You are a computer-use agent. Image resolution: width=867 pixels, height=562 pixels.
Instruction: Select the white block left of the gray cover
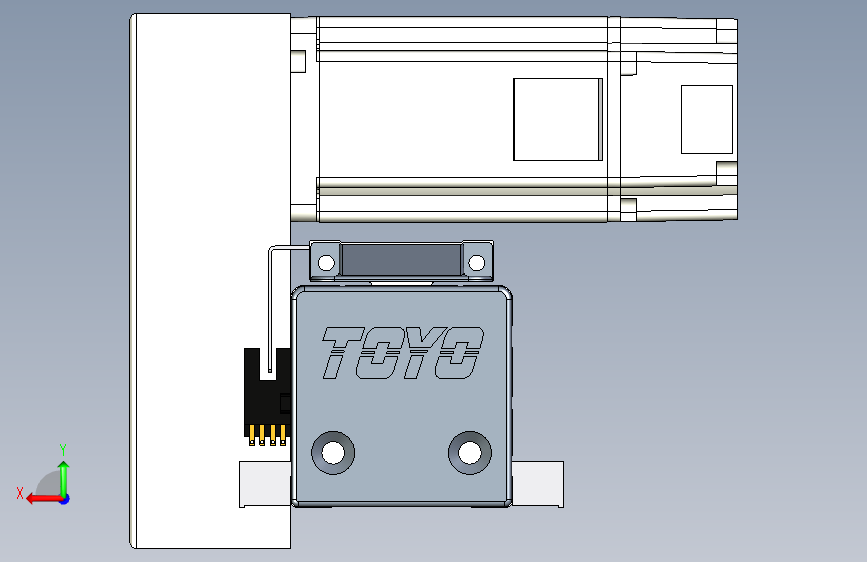(265, 484)
